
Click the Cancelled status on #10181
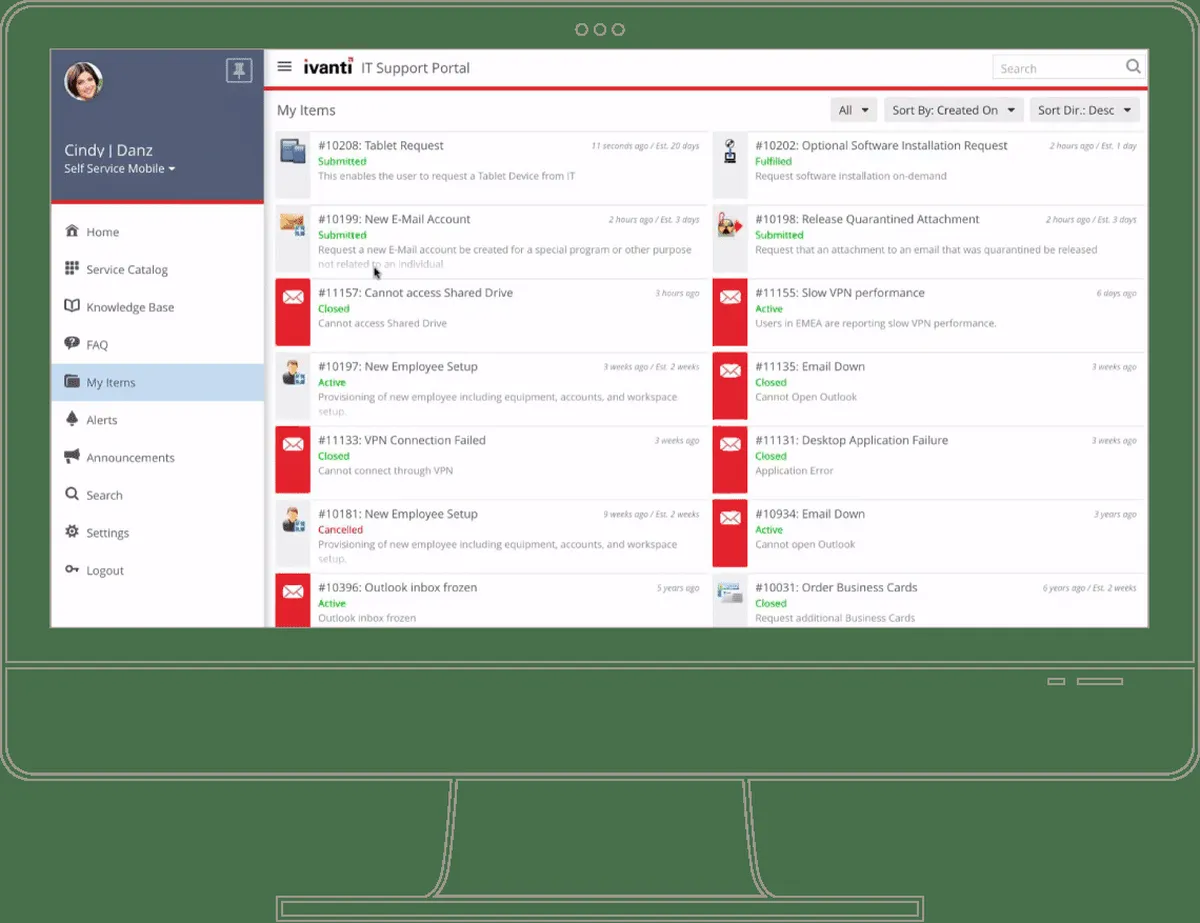click(x=340, y=530)
